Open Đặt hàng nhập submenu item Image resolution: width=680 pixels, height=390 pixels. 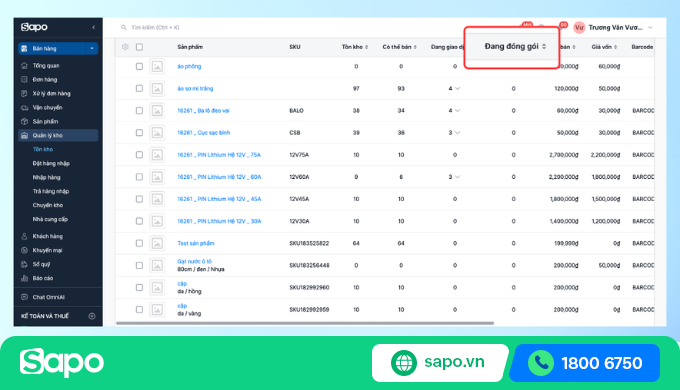click(x=51, y=164)
